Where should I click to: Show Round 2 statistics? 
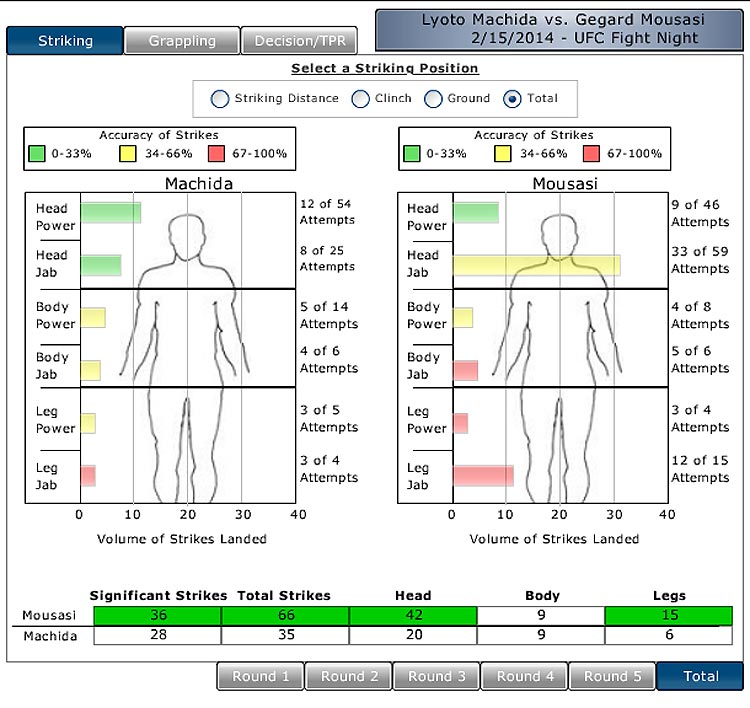coord(348,677)
